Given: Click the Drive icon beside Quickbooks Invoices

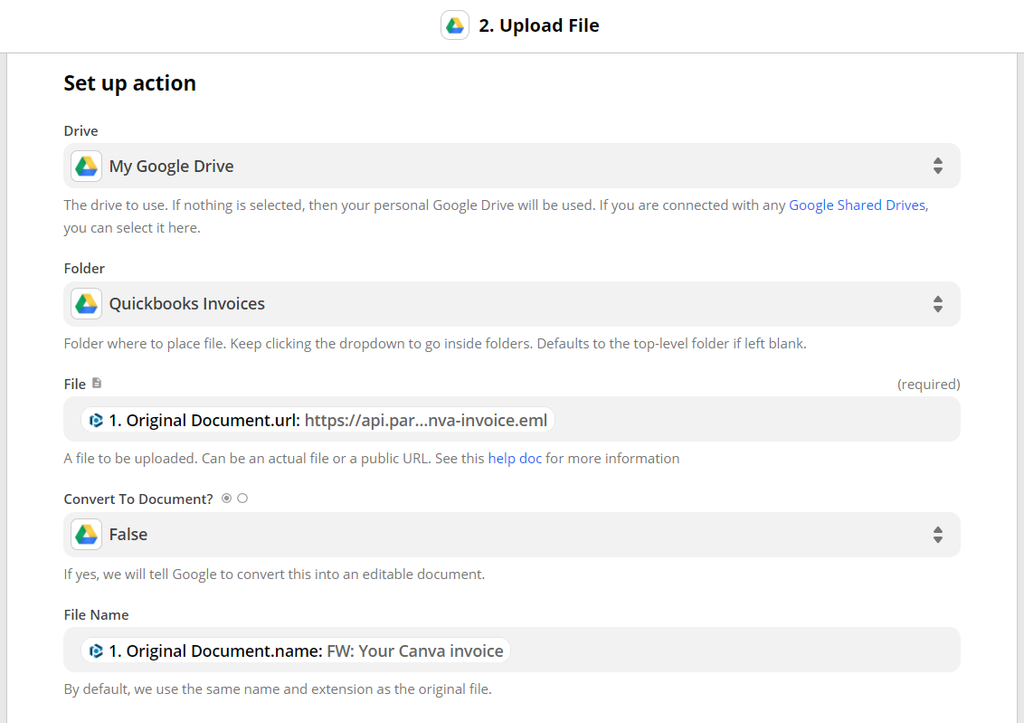Looking at the screenshot, I should pos(87,304).
